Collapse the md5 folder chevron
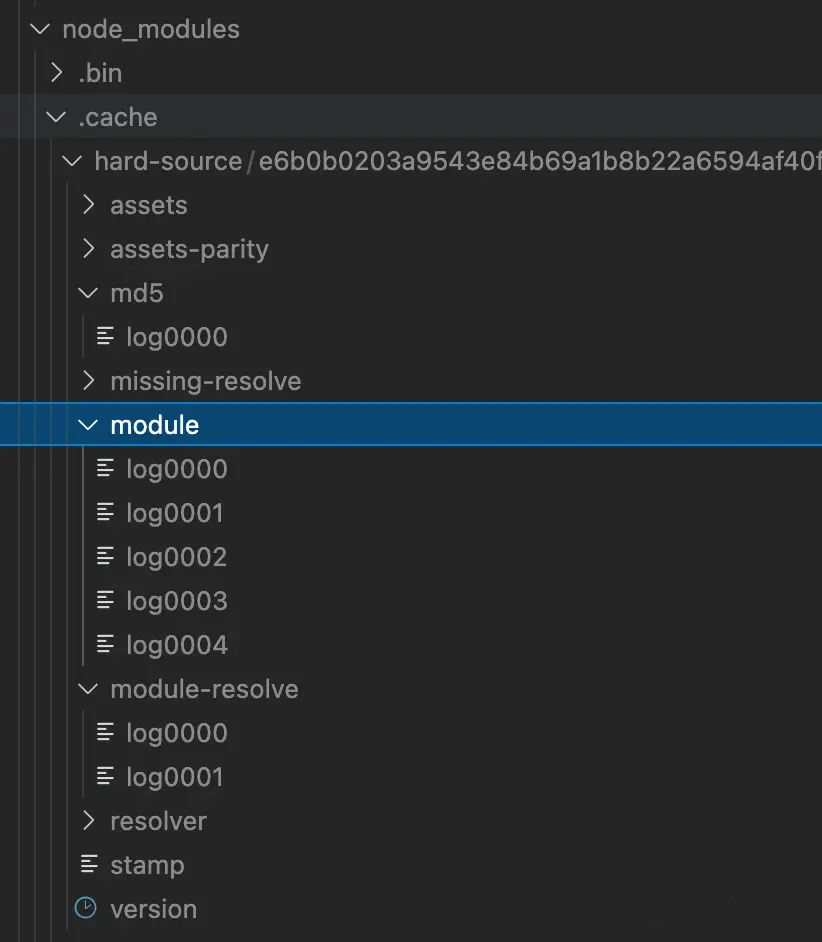Image resolution: width=822 pixels, height=942 pixels. point(88,292)
